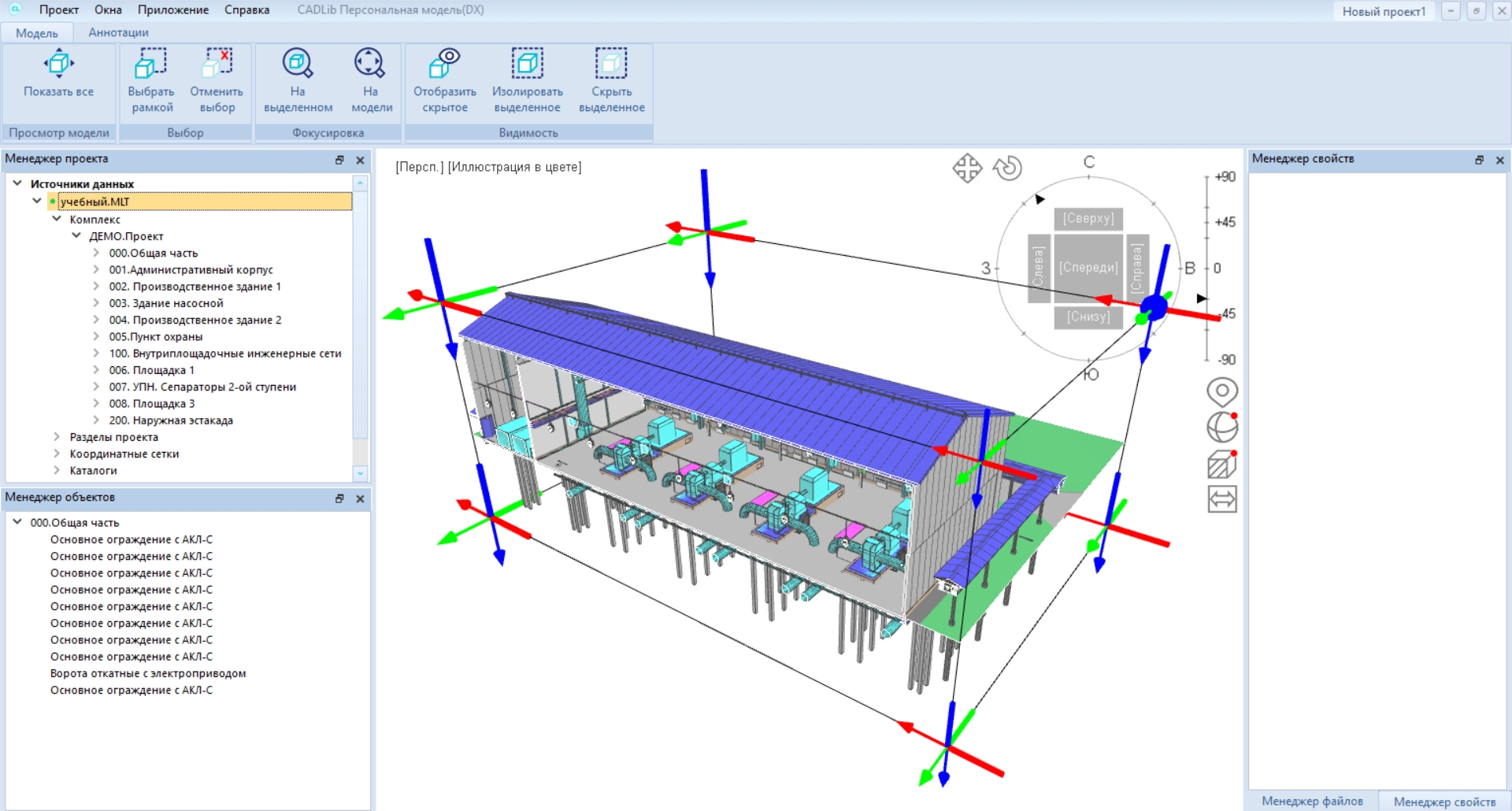Collapse the ДЕМО.Проект tree node
Screen dimensions: 1512x811
pyautogui.click(x=76, y=236)
